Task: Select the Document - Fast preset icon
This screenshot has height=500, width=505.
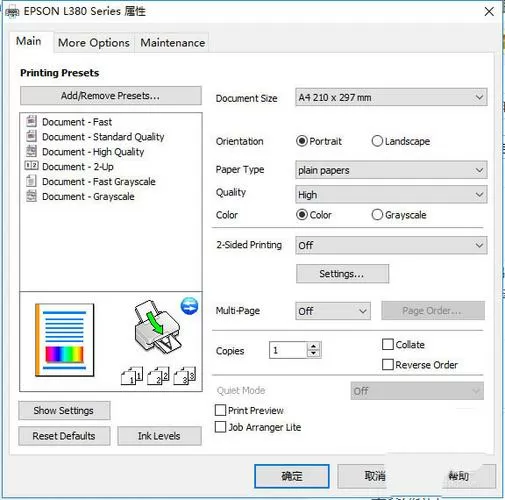Action: [x=31, y=121]
